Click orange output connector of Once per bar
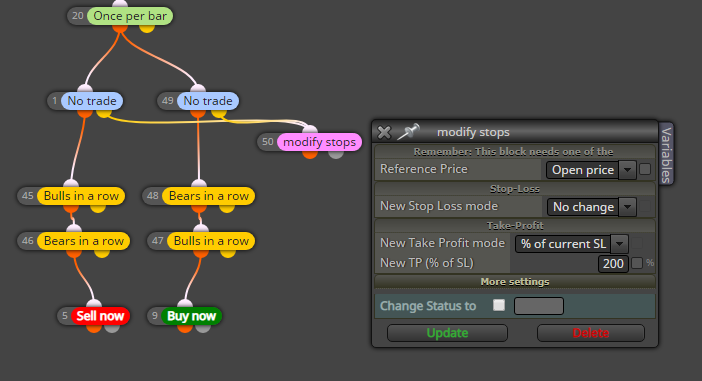Screen dimensions: 702x381 click(x=120, y=28)
